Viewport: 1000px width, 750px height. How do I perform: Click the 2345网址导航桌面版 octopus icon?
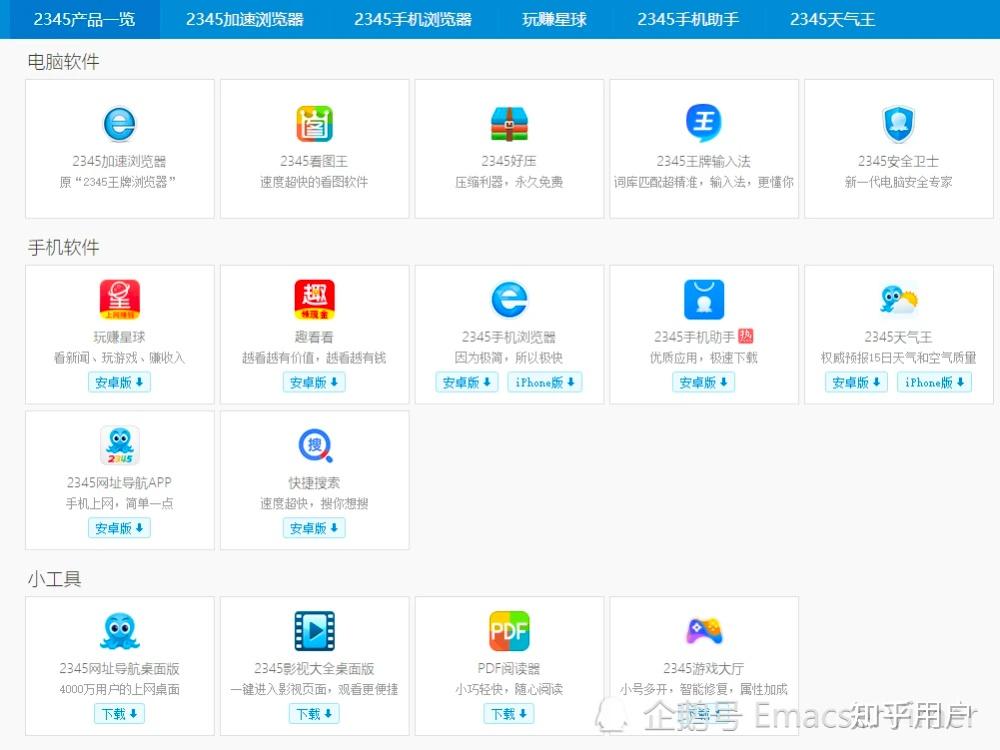coord(120,631)
